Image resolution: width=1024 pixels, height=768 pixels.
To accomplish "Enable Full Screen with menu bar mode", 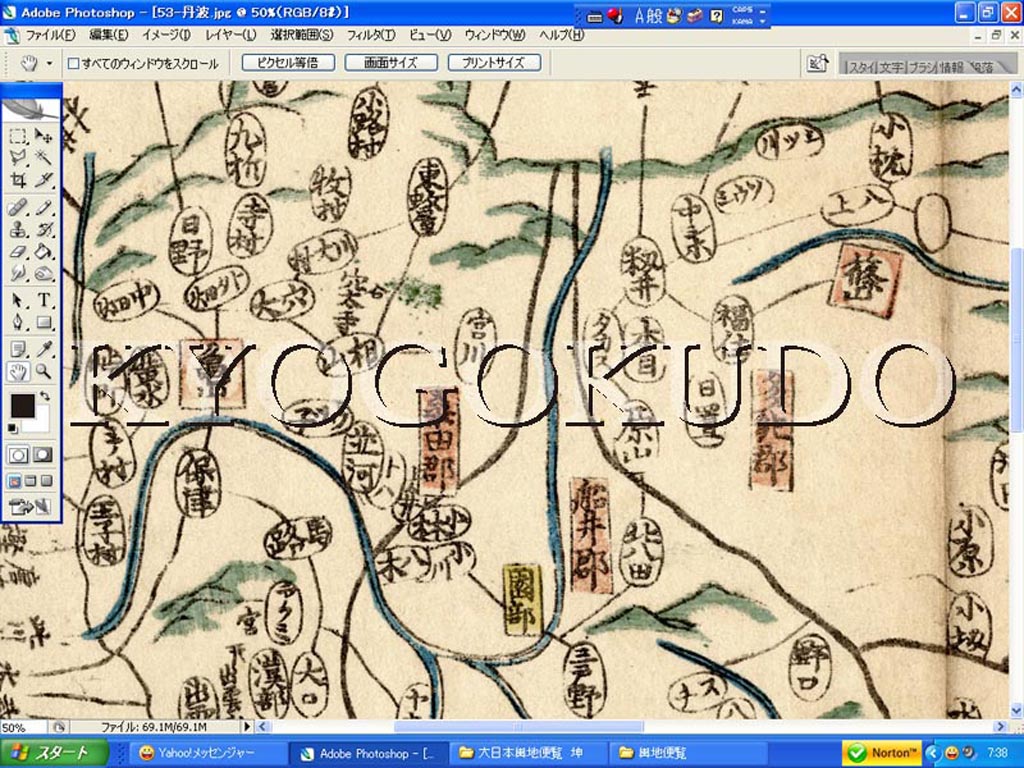I will pyautogui.click(x=30, y=482).
